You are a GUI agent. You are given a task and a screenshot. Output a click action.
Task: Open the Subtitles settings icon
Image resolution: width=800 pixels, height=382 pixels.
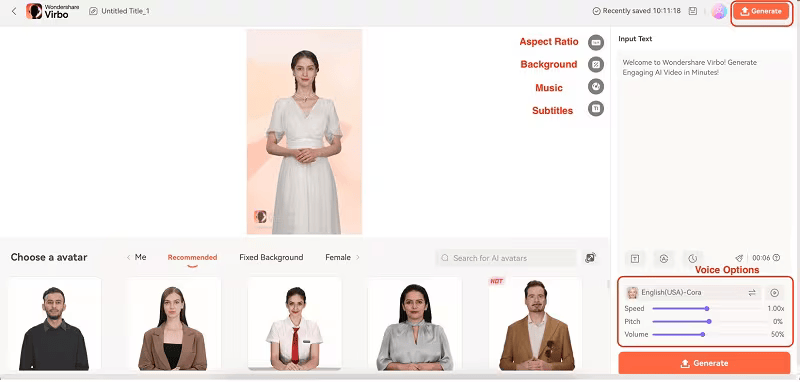(595, 109)
